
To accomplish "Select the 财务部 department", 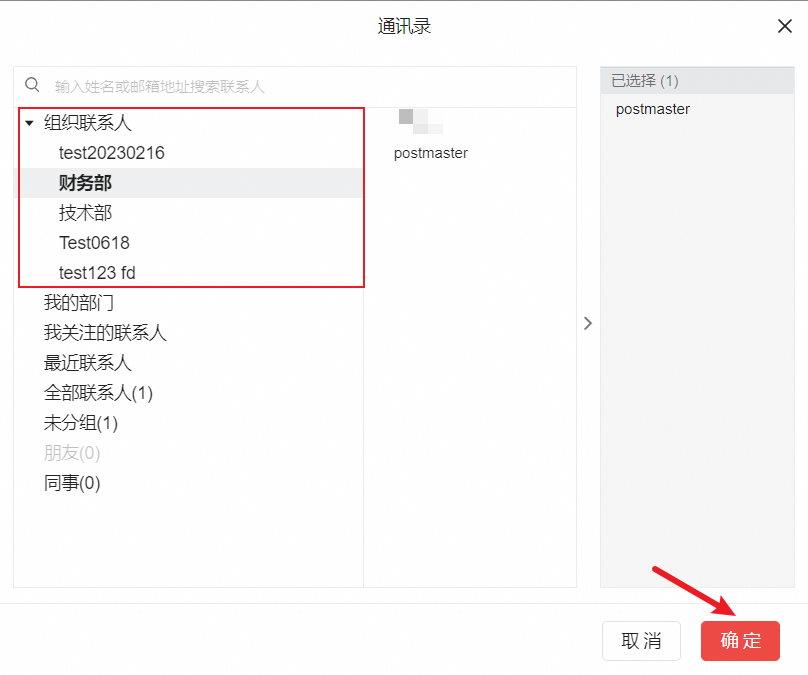I will (x=86, y=183).
